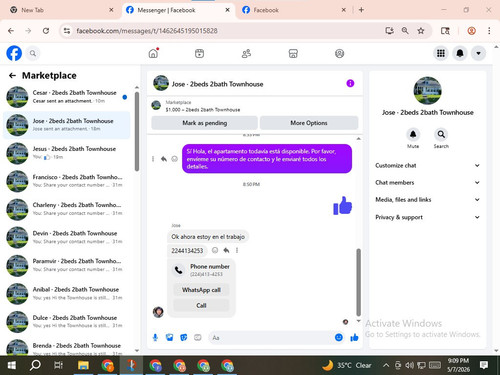
Task: Open Charleny conversation in list
Action: point(66,209)
